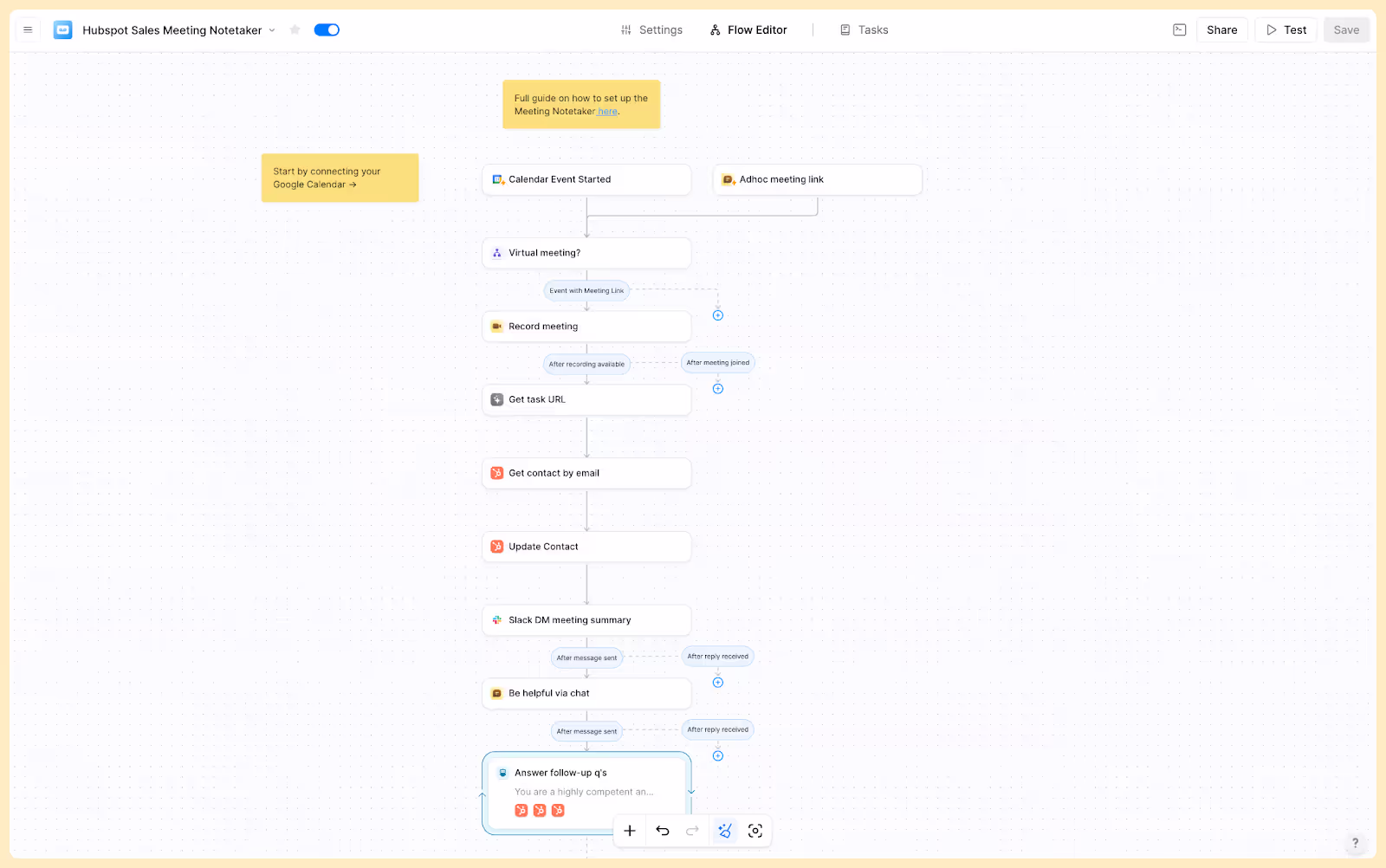Collapse Answer follow-up q's node left chevron
Screen dimensions: 1386x868
click(483, 795)
